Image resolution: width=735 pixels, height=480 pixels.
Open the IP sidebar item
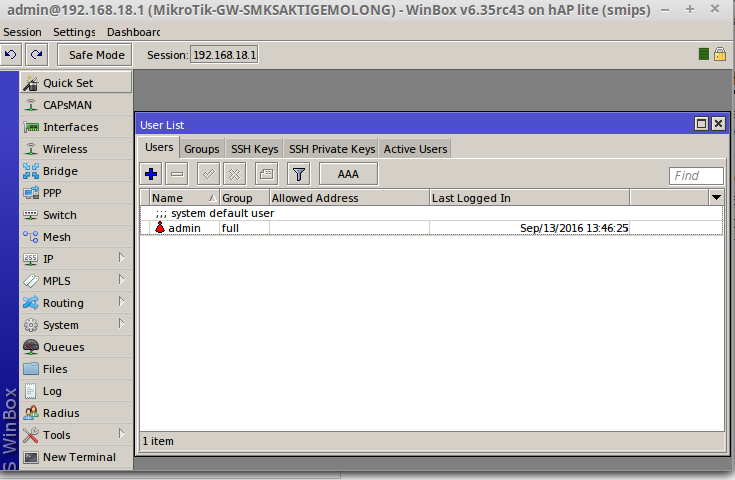tap(76, 259)
